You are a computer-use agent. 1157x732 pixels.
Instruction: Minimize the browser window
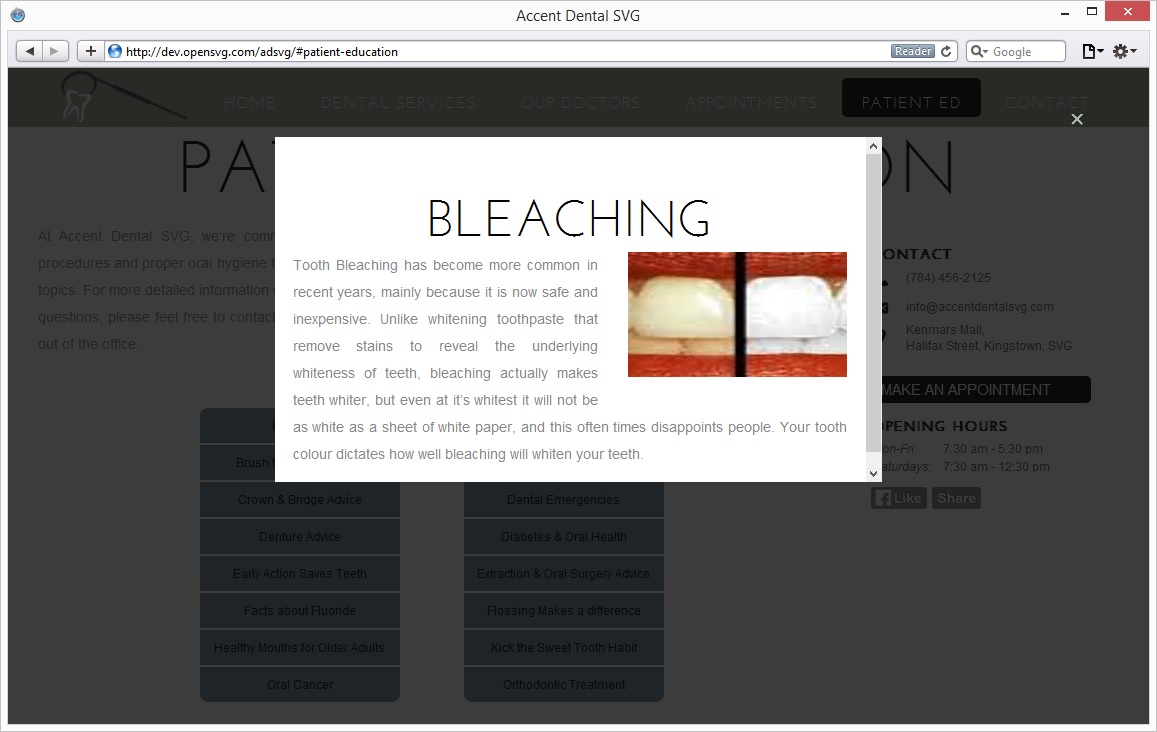(x=1065, y=13)
